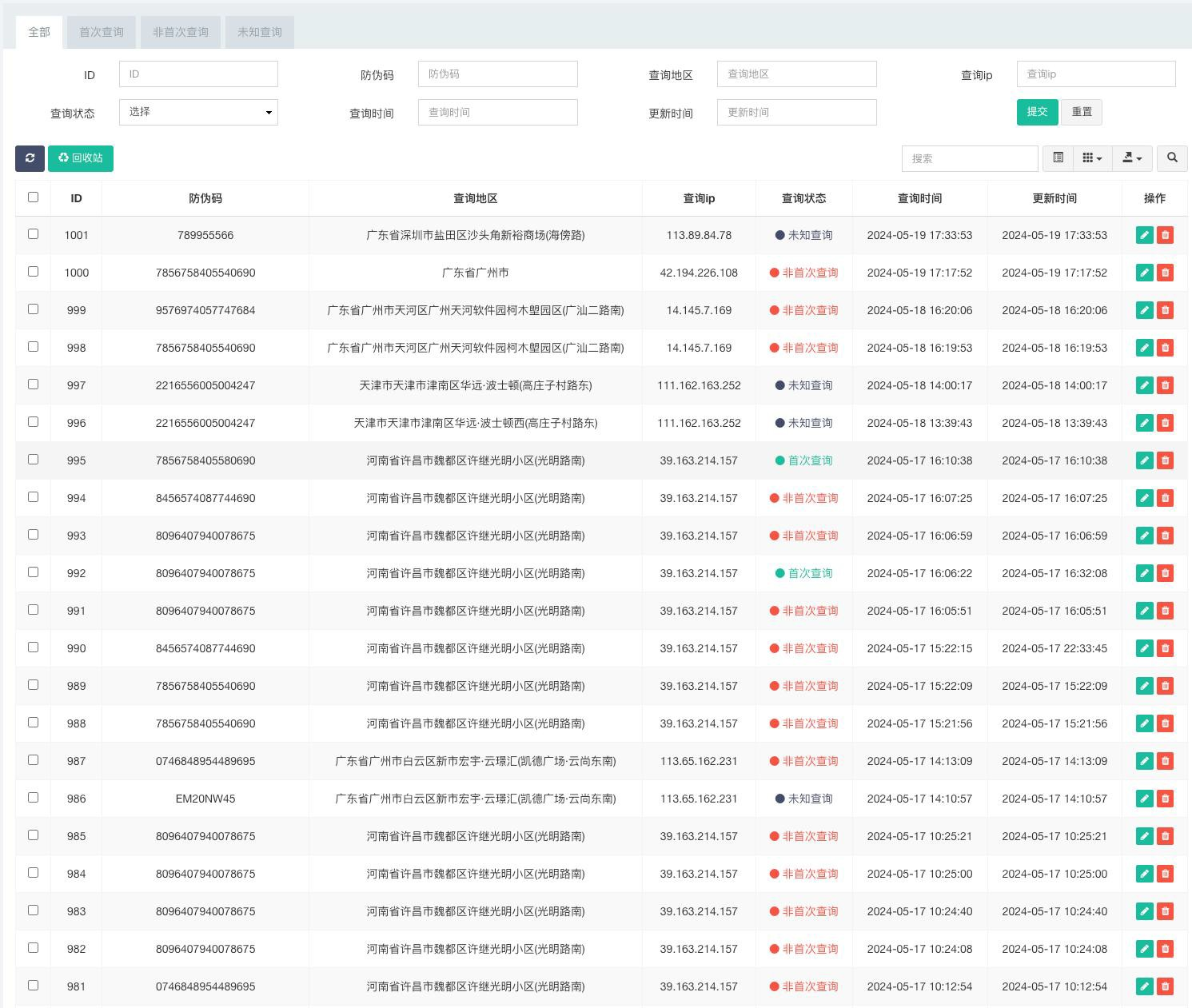Image resolution: width=1192 pixels, height=1008 pixels.
Task: Edit the record with ID 996
Action: click(1144, 423)
